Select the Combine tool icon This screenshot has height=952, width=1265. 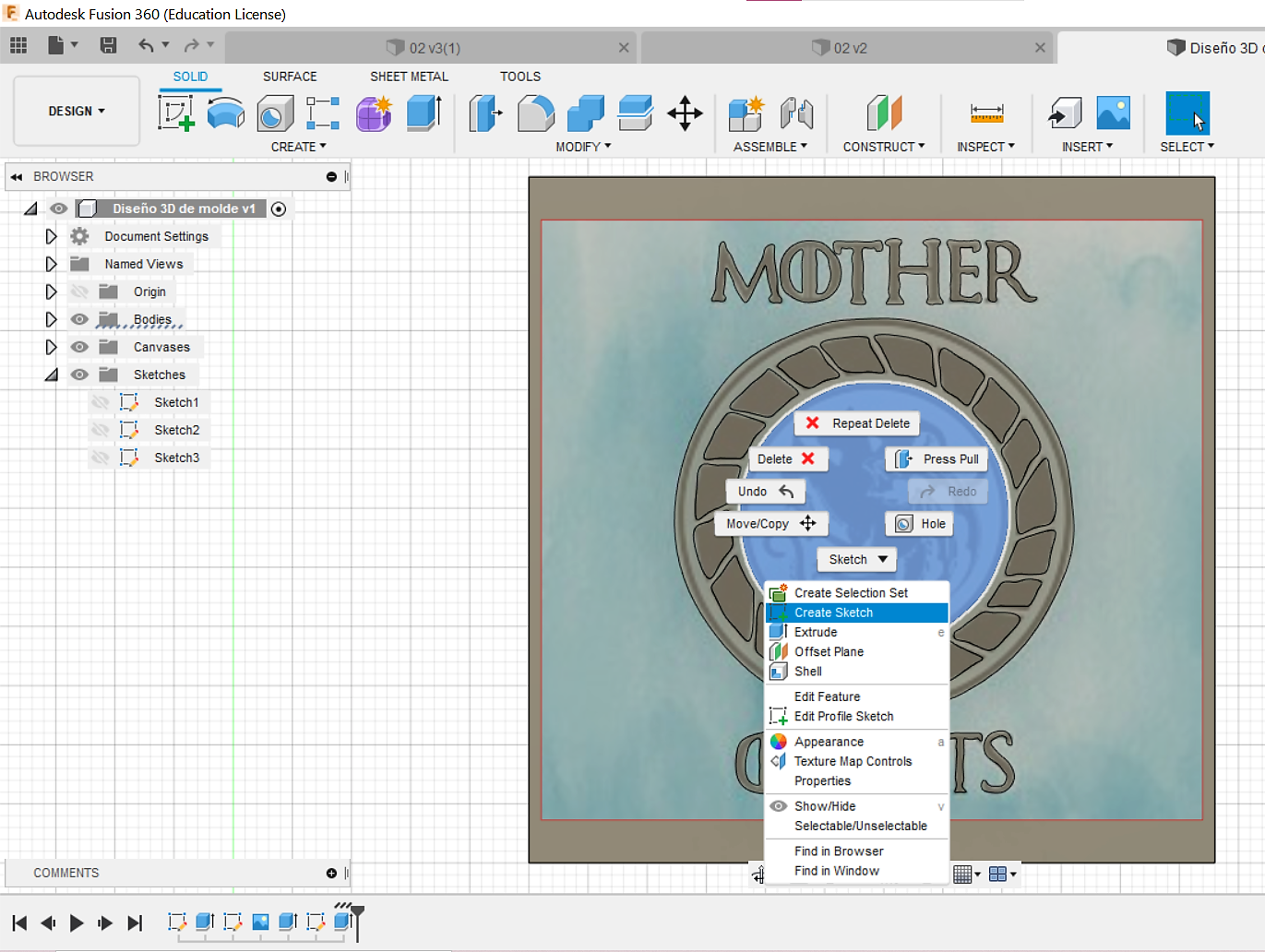586,113
